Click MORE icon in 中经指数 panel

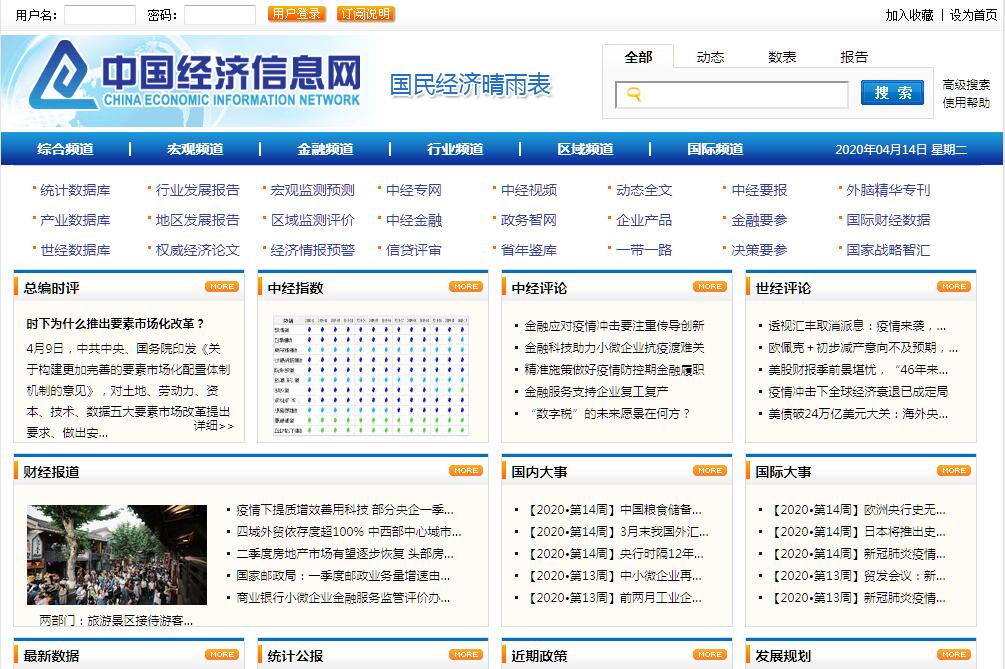465,287
